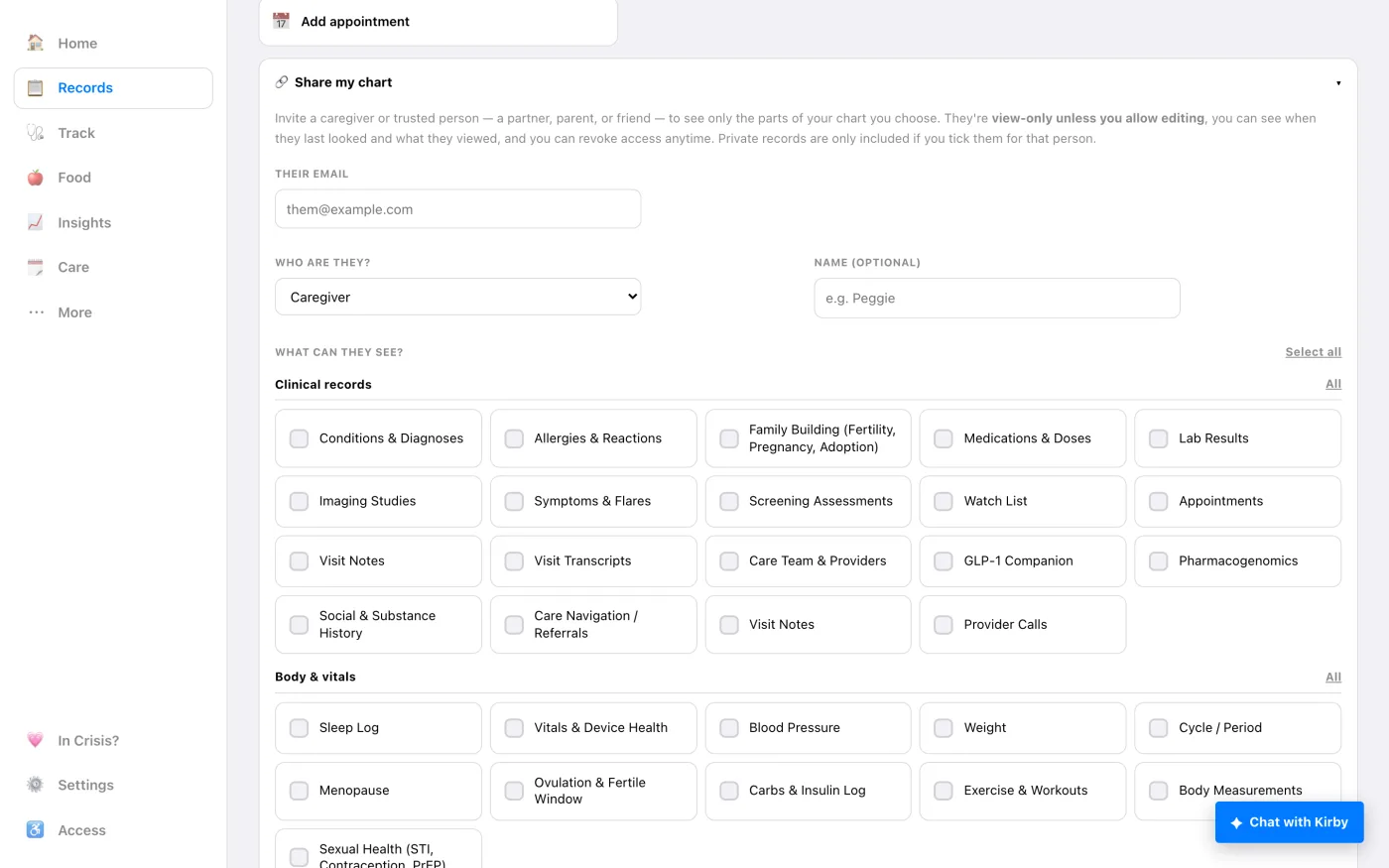
Task: Enable the Cycle / Period checkbox
Action: (x=1158, y=728)
